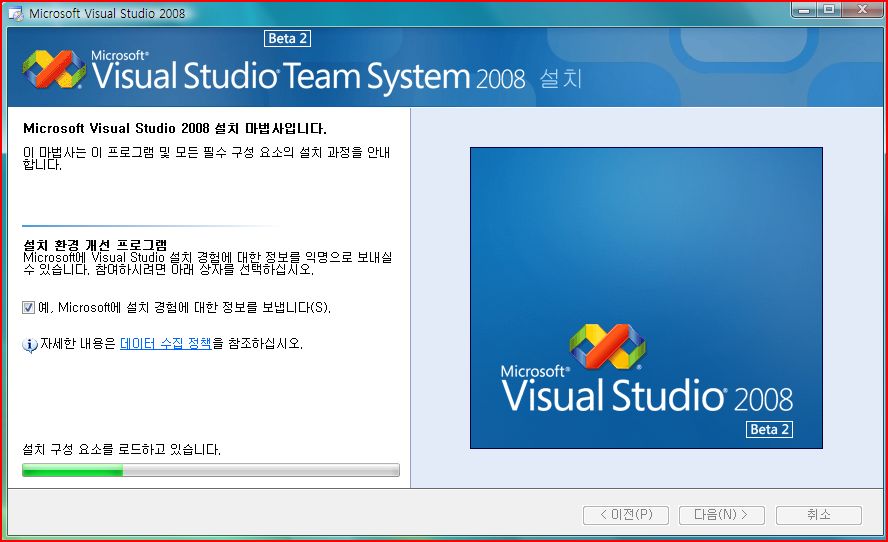
Task: Close the Microsoft Visual Studio 2008 window
Action: pos(863,10)
